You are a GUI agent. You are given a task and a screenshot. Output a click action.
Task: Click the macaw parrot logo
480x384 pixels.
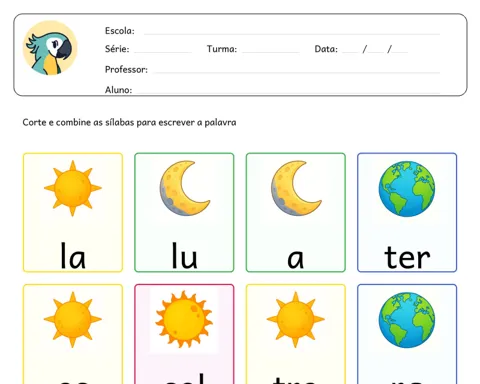(50, 48)
